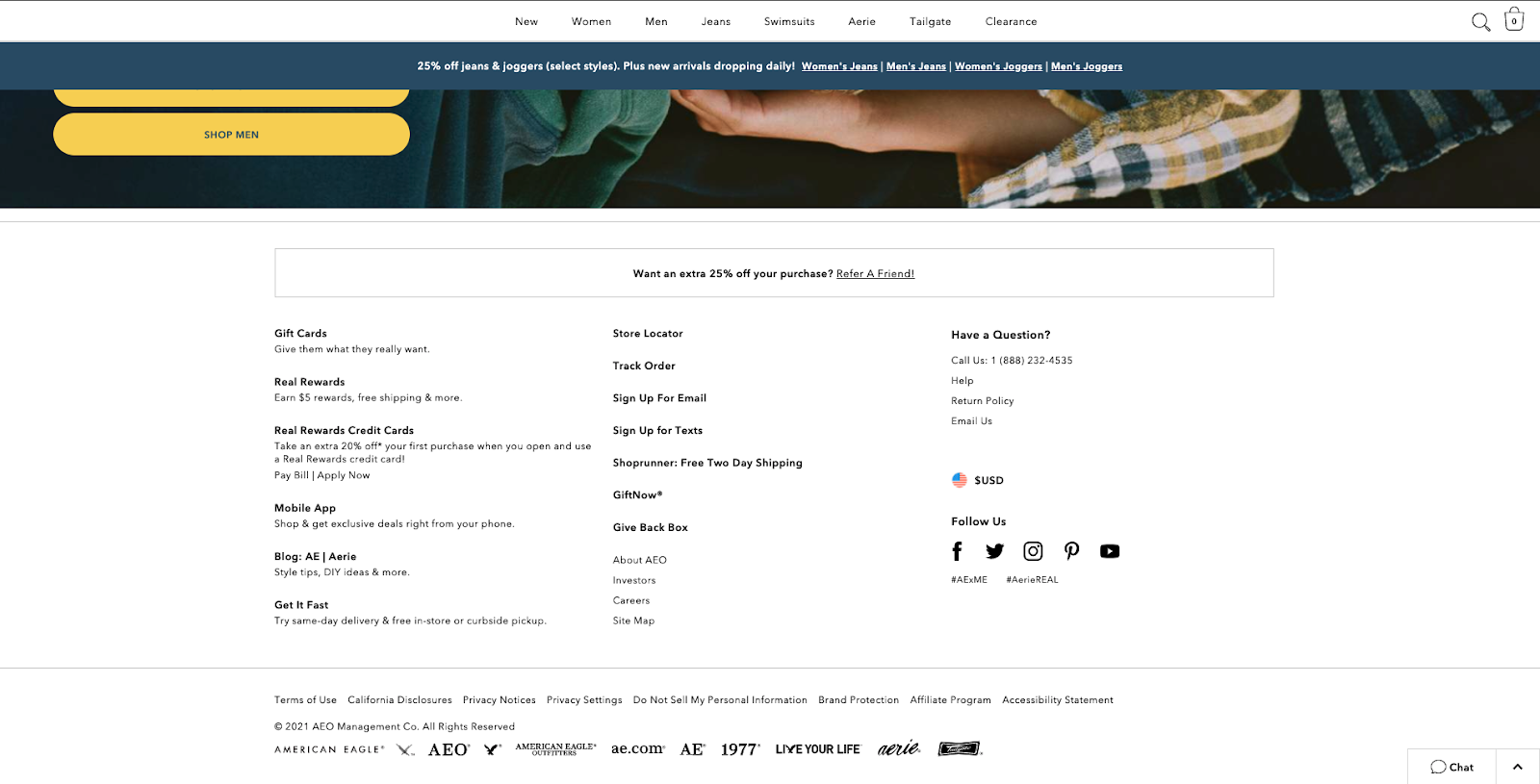
Task: Open the search magnifier icon
Action: tap(1480, 21)
